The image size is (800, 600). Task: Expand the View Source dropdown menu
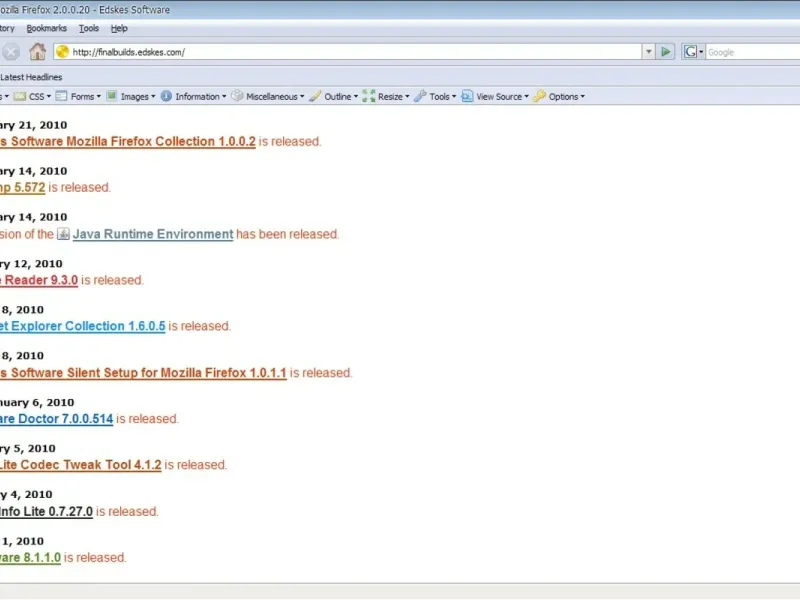click(x=527, y=96)
